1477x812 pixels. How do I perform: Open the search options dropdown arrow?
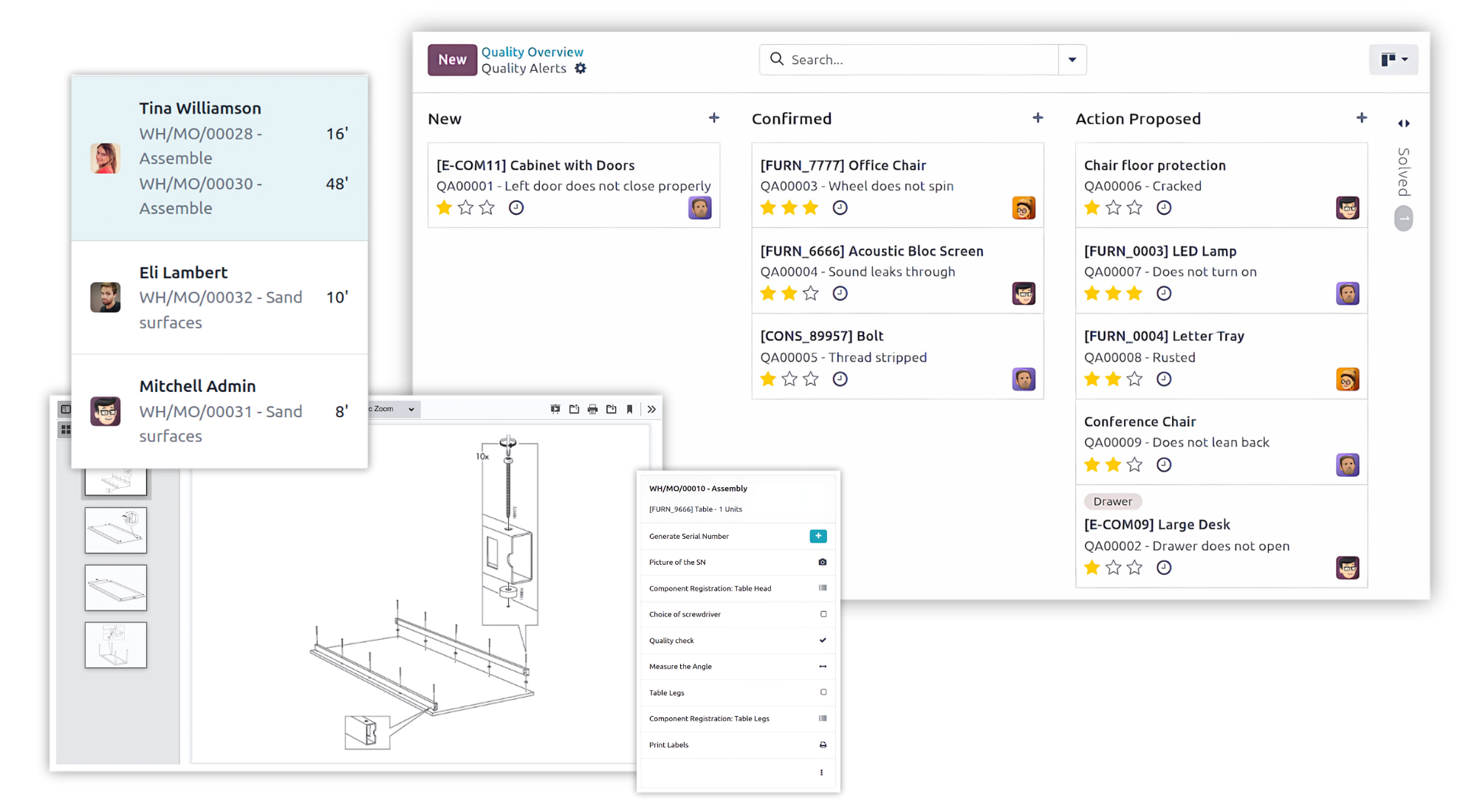[1072, 60]
